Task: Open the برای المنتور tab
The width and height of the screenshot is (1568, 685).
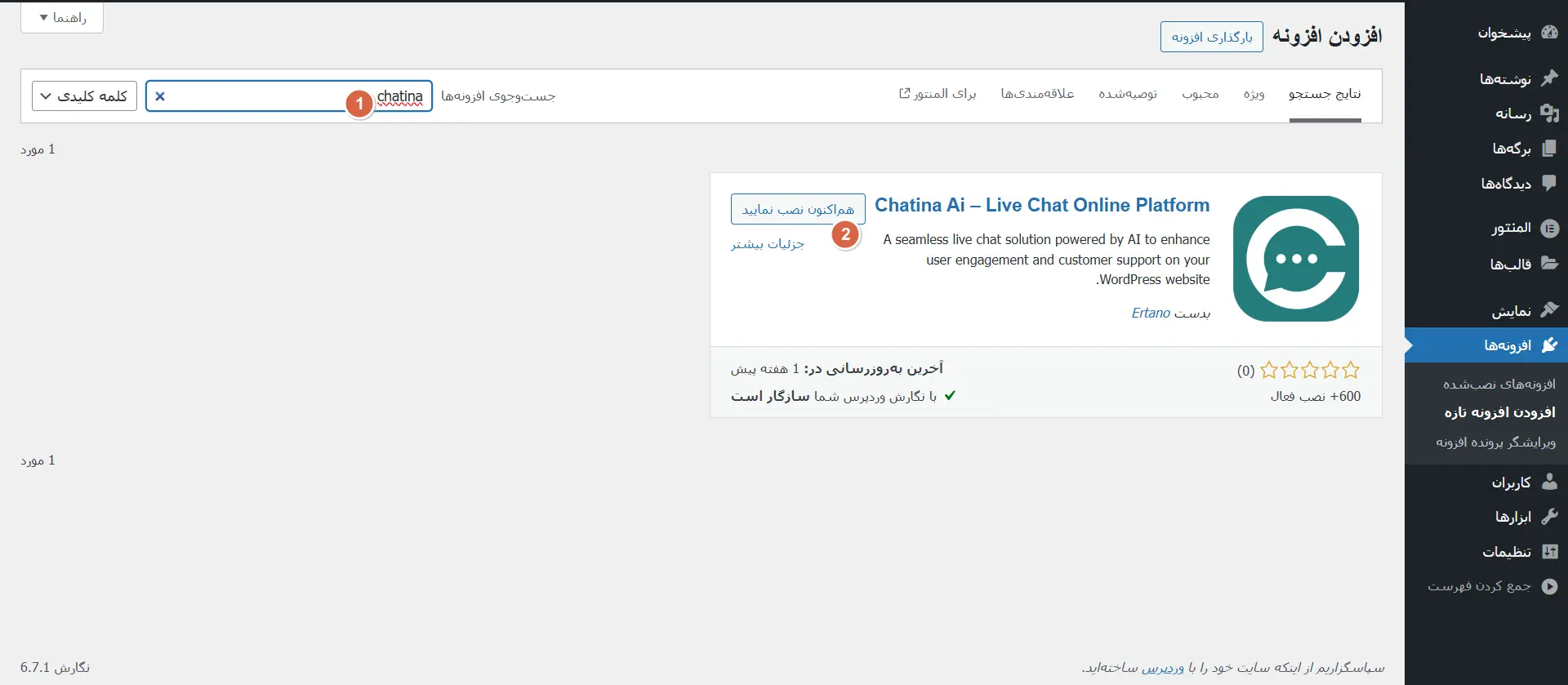Action: (938, 94)
